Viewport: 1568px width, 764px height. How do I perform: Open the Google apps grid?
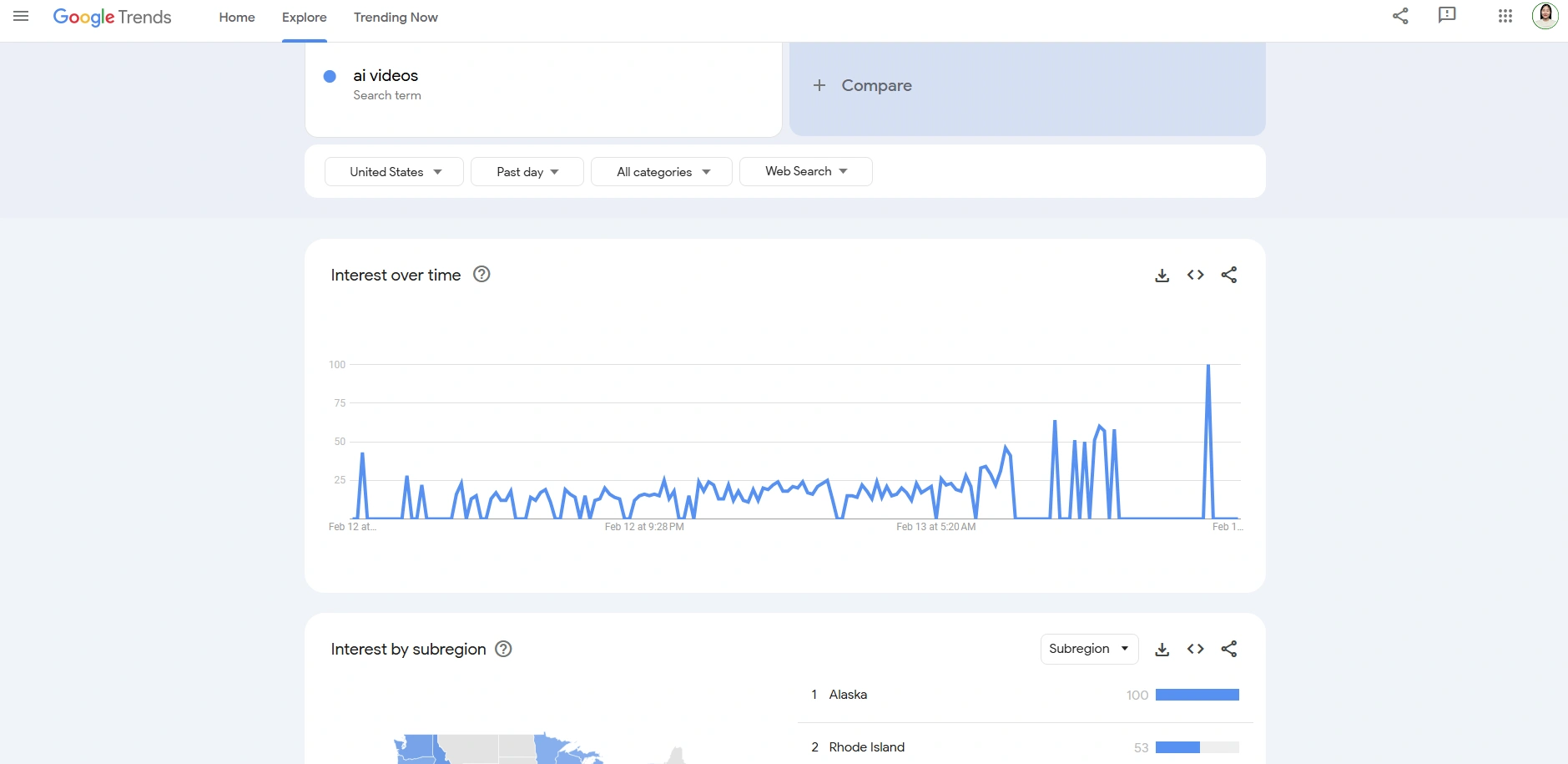pos(1505,16)
